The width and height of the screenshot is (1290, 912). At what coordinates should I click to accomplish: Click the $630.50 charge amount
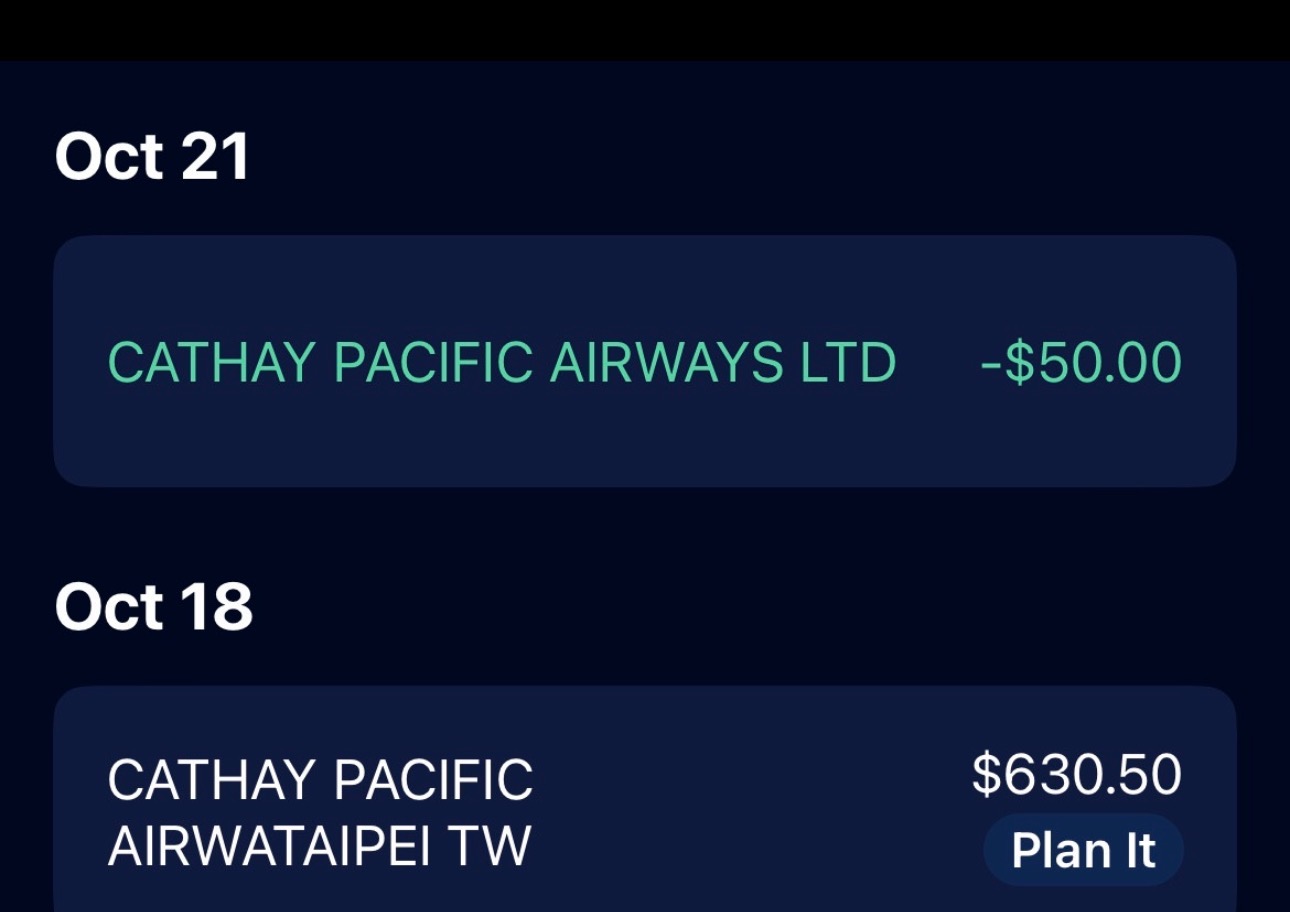pyautogui.click(x=1077, y=775)
